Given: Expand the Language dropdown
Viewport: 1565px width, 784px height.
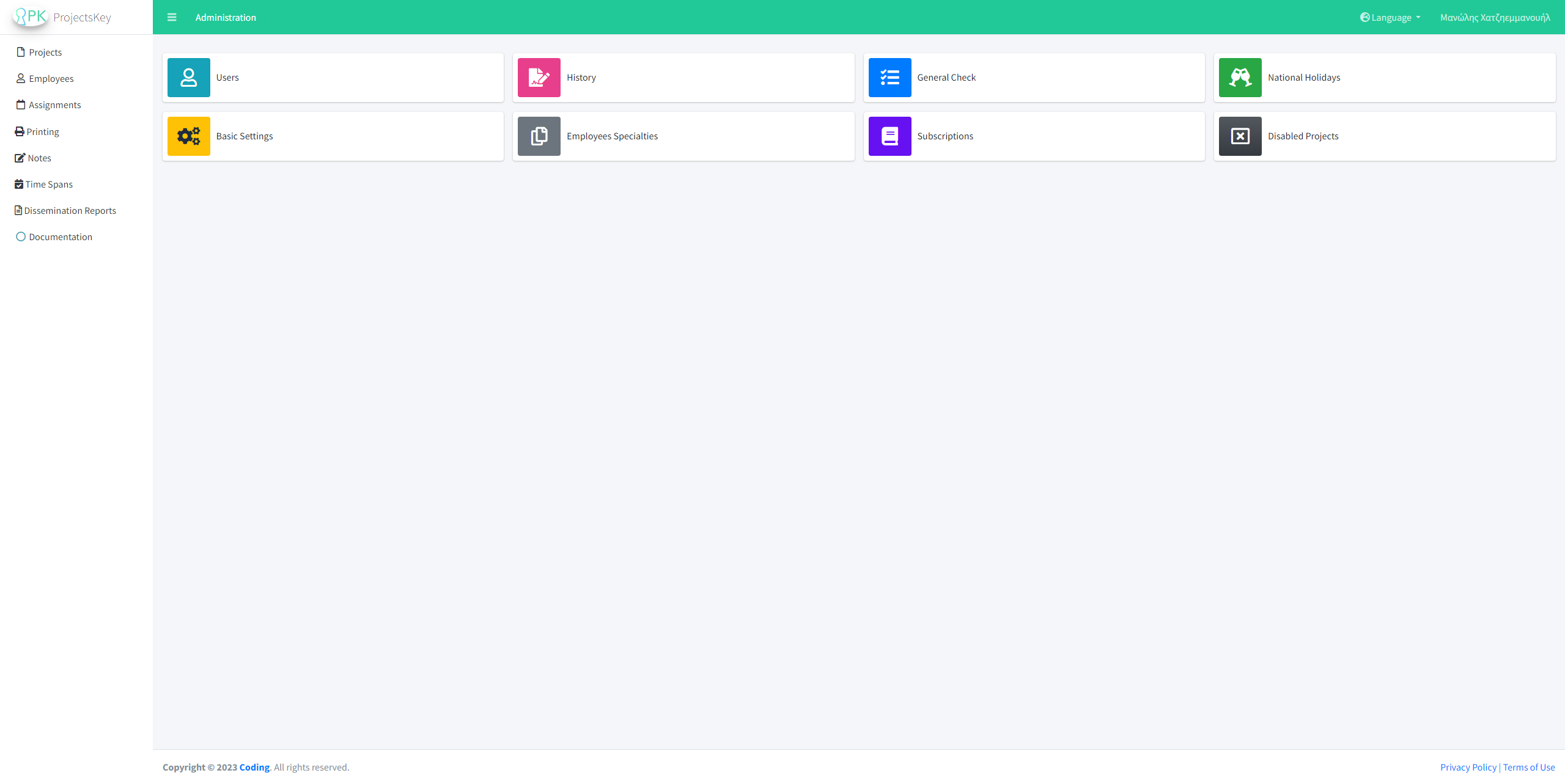Looking at the screenshot, I should tap(1390, 18).
